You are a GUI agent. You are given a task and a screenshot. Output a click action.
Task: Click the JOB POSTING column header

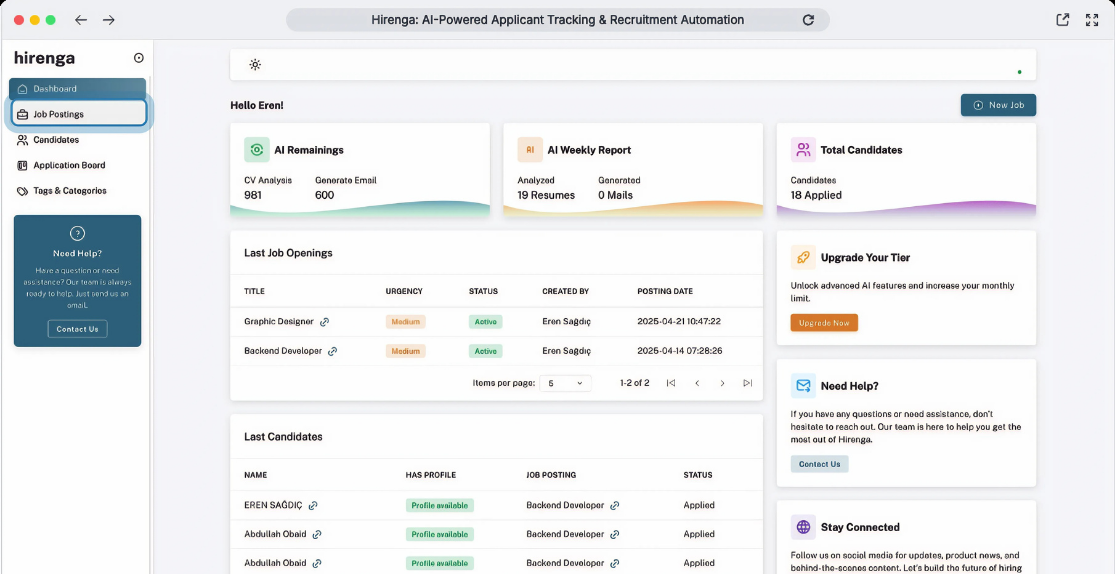click(x=551, y=475)
